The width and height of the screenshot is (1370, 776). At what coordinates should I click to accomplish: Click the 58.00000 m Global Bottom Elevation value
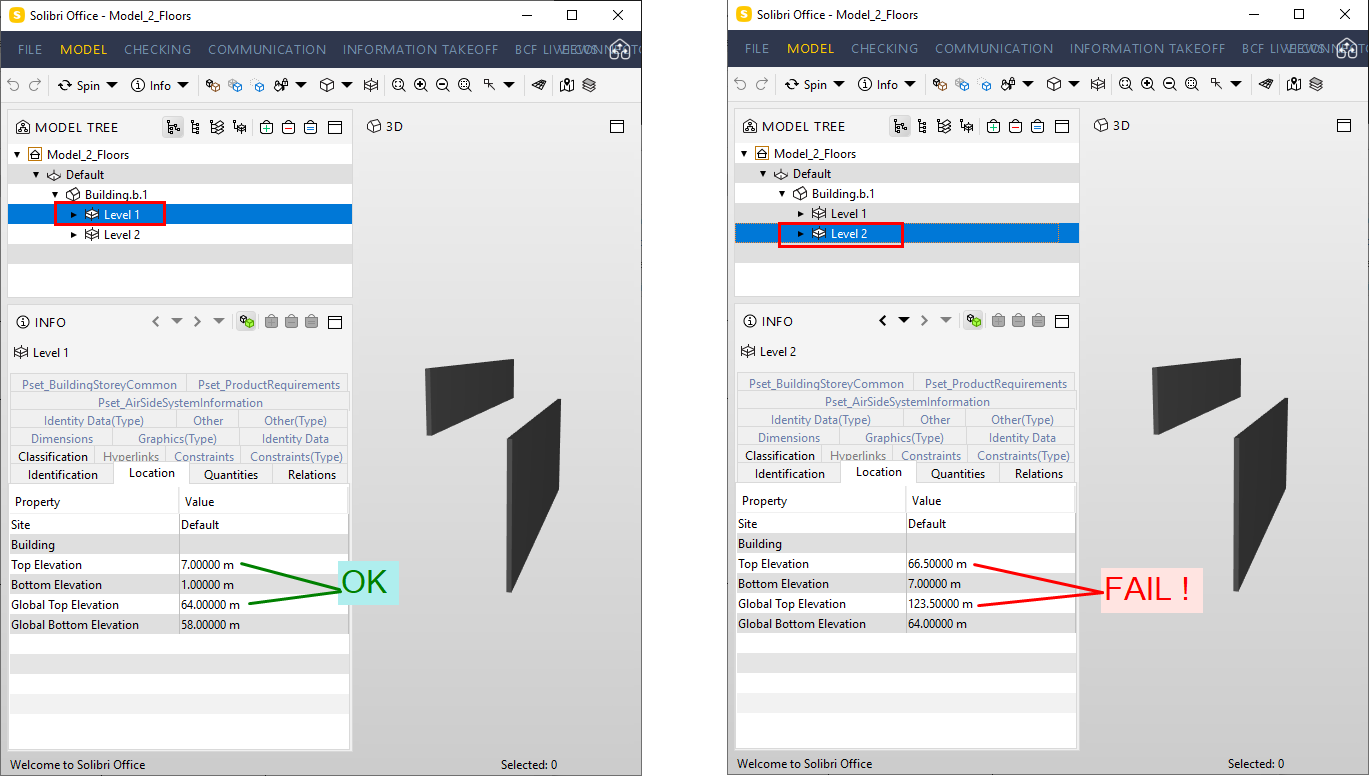(x=210, y=625)
